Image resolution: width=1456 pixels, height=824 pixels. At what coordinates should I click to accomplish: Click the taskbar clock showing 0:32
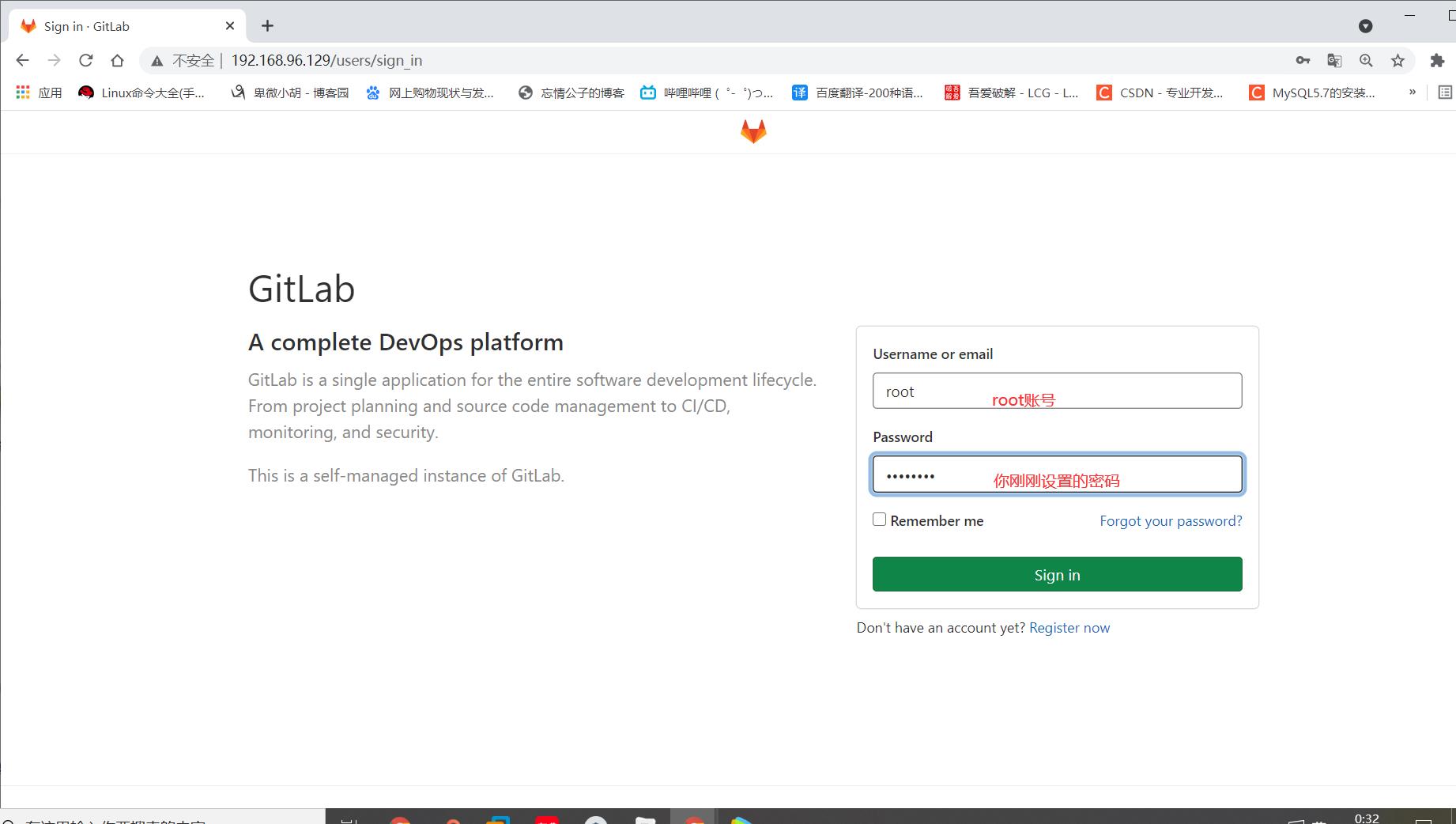tap(1367, 818)
